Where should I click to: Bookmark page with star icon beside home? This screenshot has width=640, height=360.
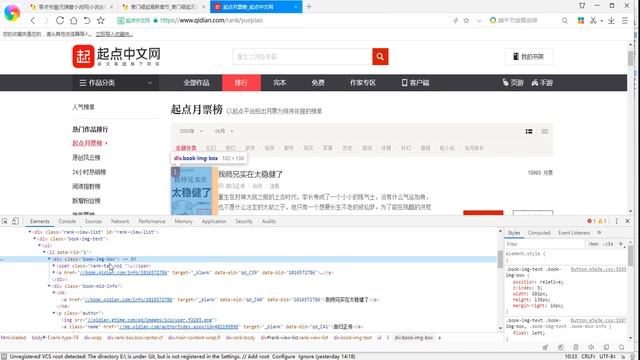pos(101,20)
